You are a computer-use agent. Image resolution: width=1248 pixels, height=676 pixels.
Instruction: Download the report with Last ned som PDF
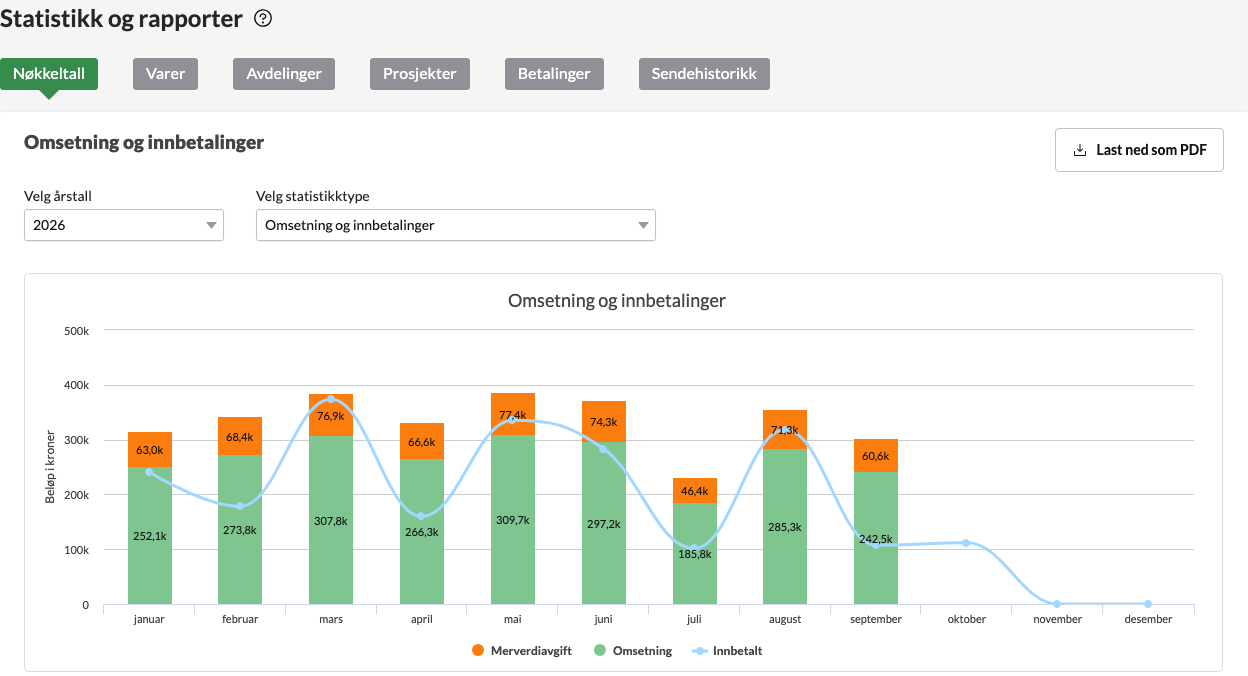pos(1139,150)
